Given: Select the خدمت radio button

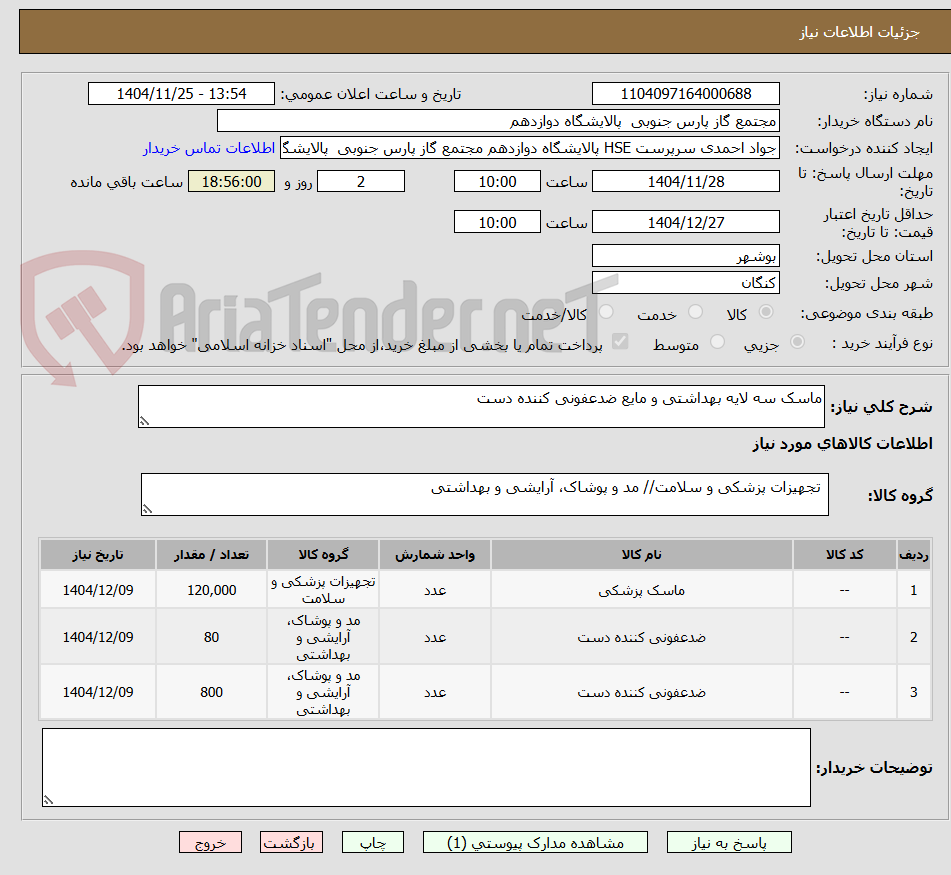Looking at the screenshot, I should click(x=696, y=312).
